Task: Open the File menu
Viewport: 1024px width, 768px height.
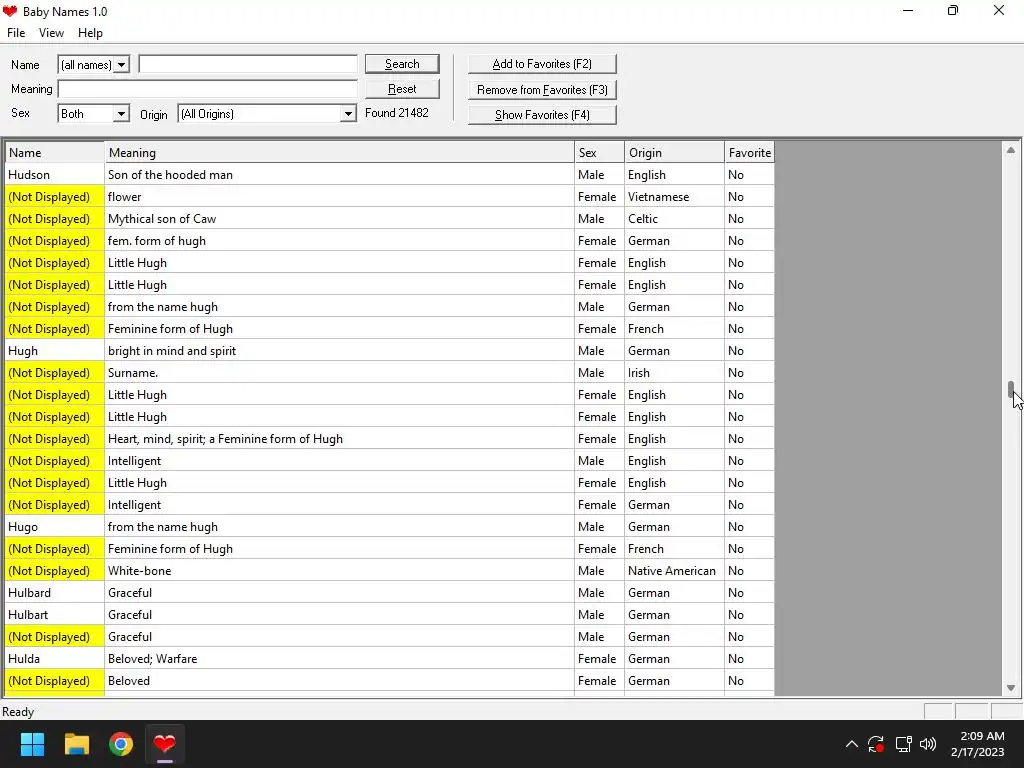Action: click(x=16, y=33)
